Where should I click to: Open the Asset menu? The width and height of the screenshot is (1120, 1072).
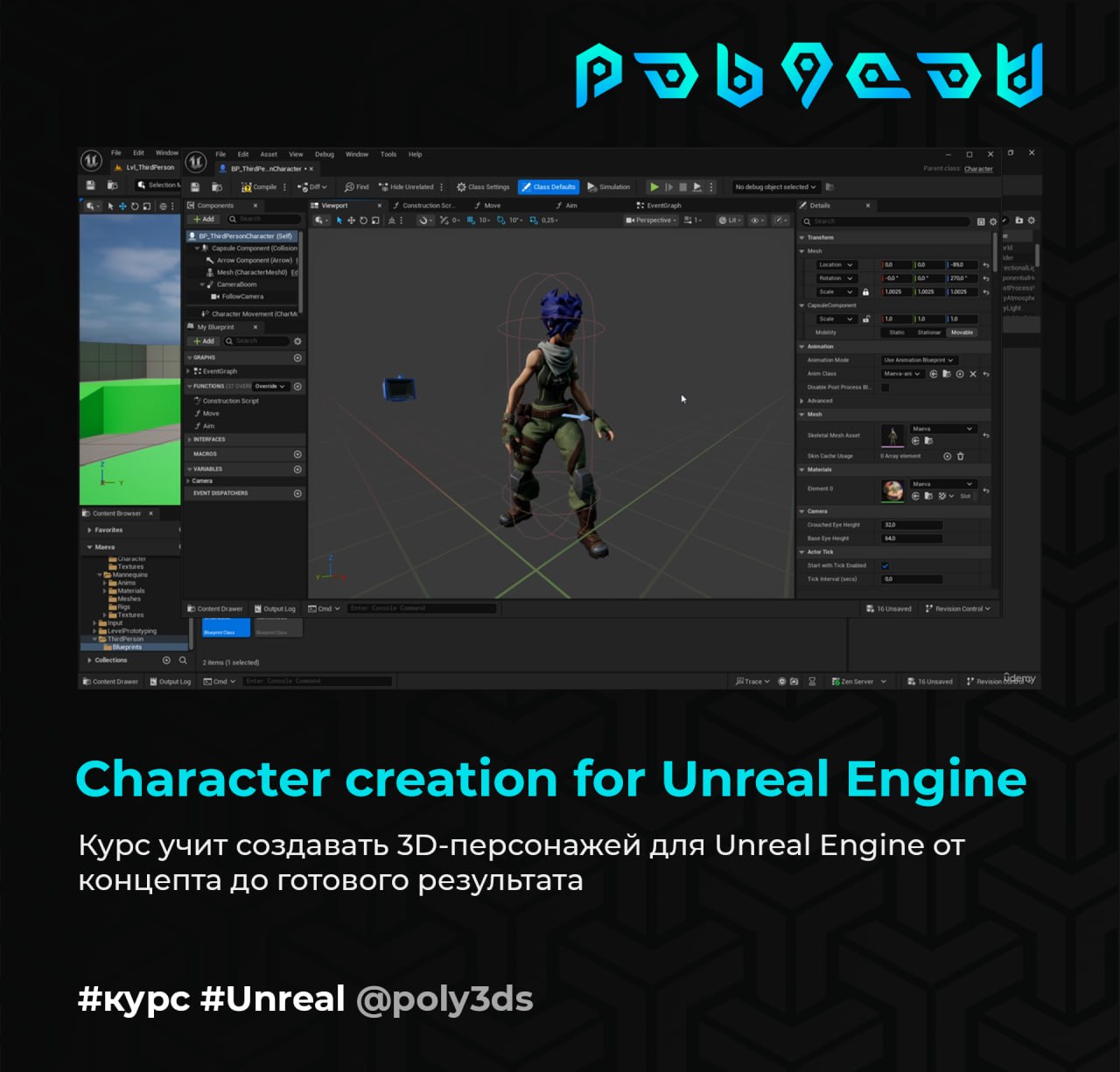[x=269, y=154]
